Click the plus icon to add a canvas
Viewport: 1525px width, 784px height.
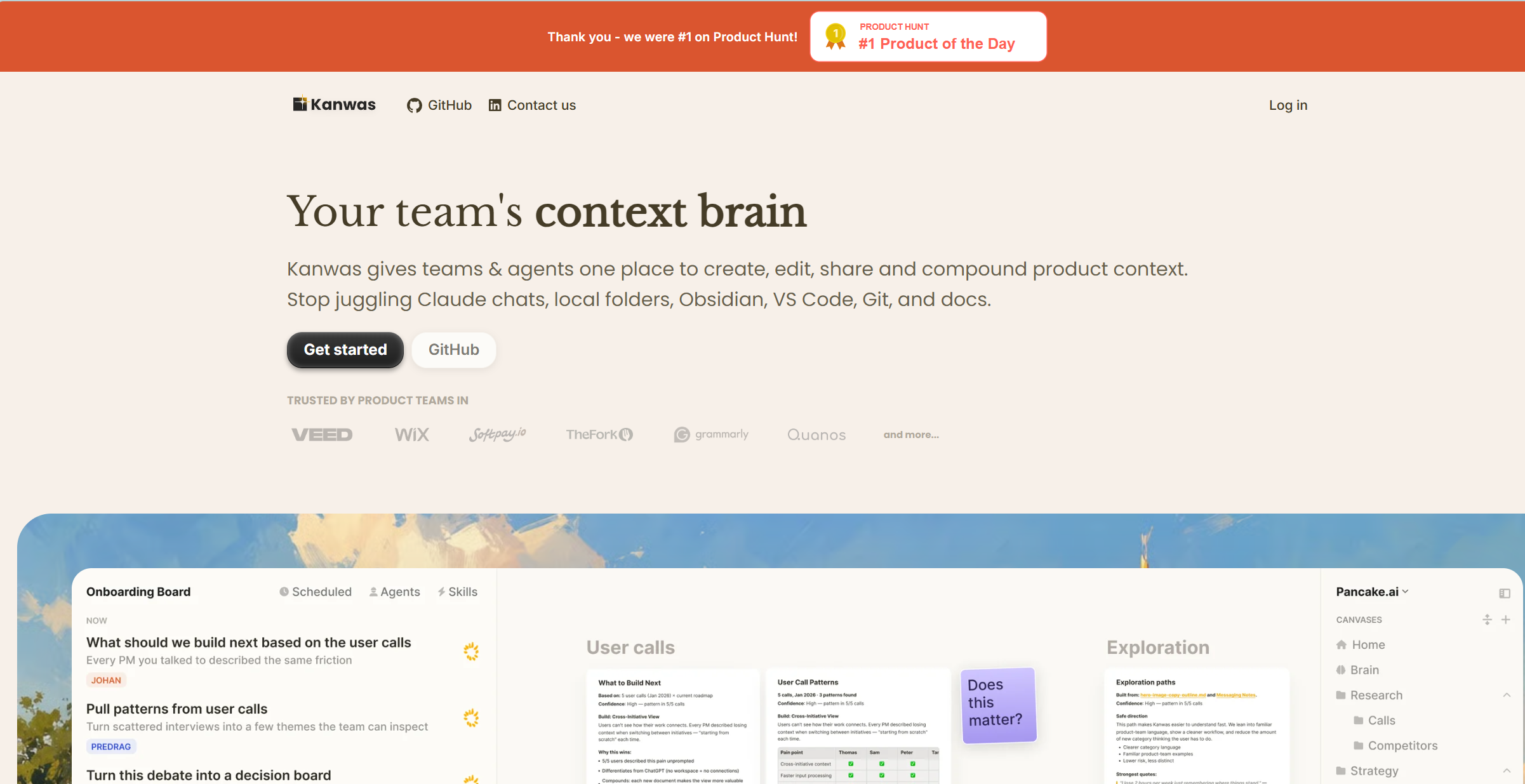1506,620
